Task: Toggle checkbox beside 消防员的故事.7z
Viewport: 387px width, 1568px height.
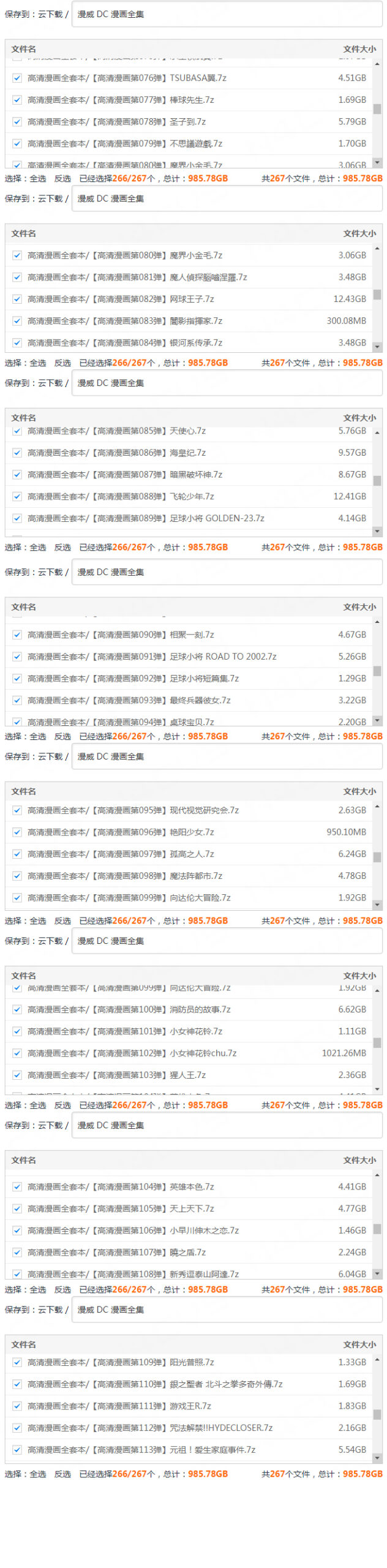Action: pyautogui.click(x=17, y=1009)
